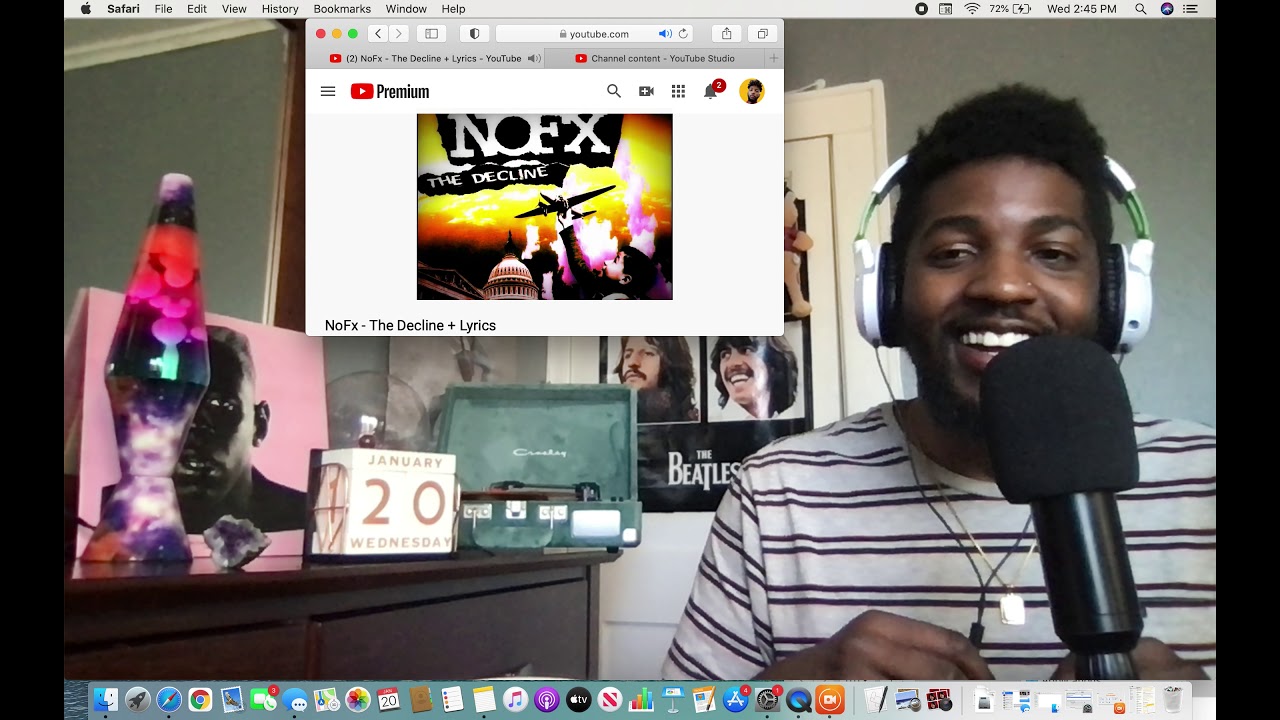Open the Help menu

pyautogui.click(x=453, y=9)
